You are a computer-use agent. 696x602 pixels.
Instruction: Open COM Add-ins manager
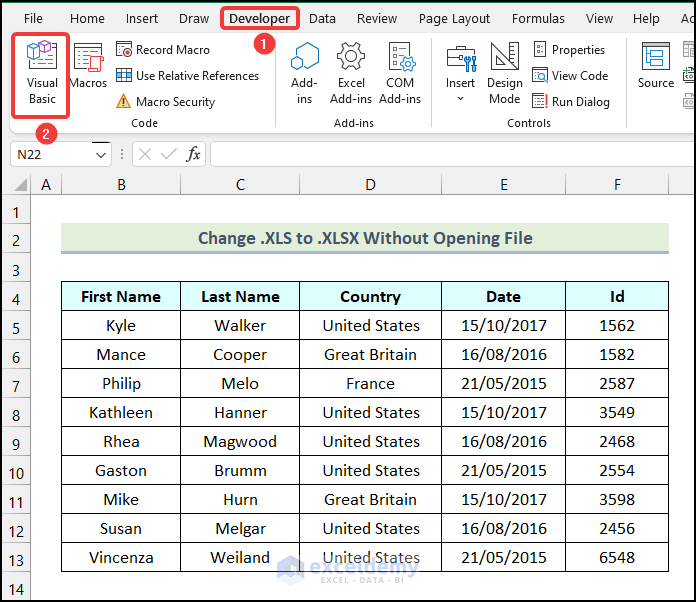click(400, 74)
